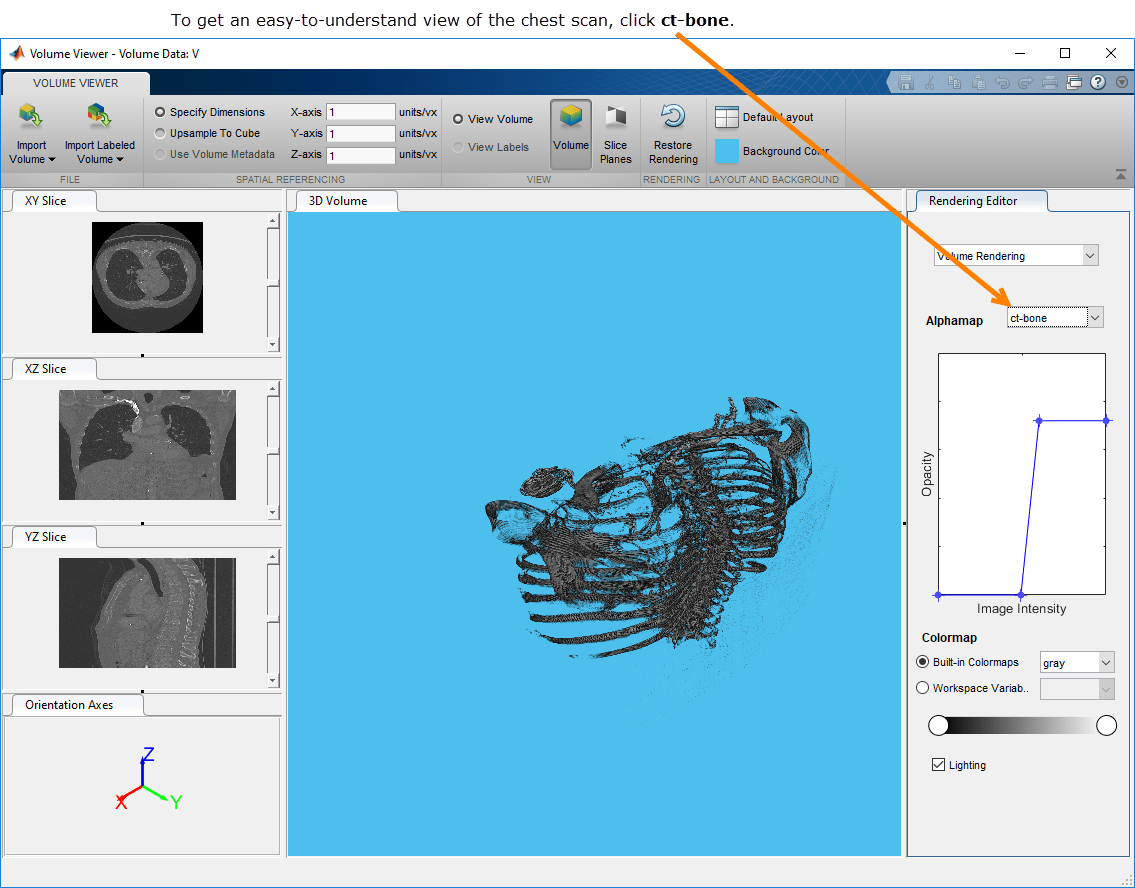Click the Background Color swatch
1135x888 pixels.
point(727,151)
